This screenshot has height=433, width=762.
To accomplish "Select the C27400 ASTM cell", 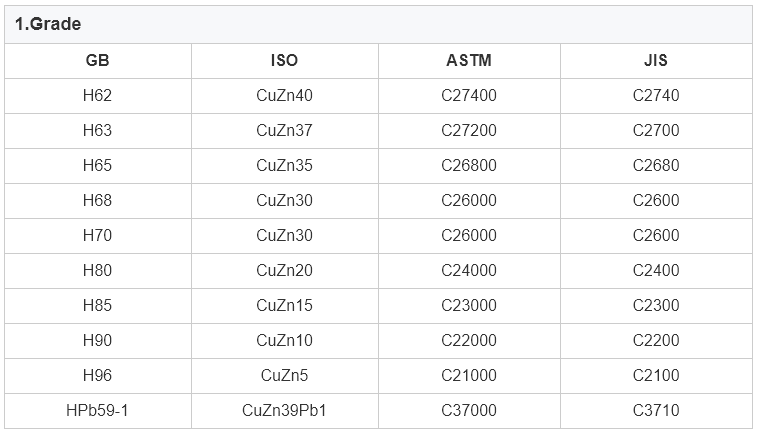I will 469,95.
